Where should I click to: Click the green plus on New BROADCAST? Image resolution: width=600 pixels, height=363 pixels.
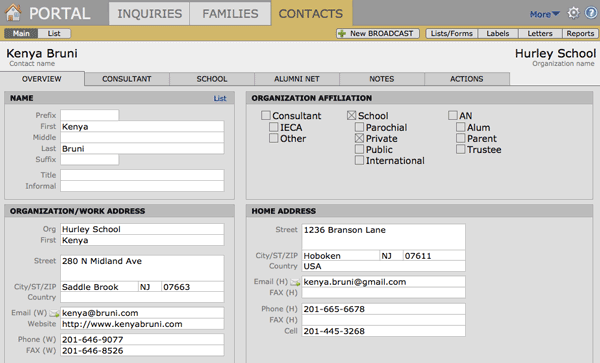tap(342, 34)
